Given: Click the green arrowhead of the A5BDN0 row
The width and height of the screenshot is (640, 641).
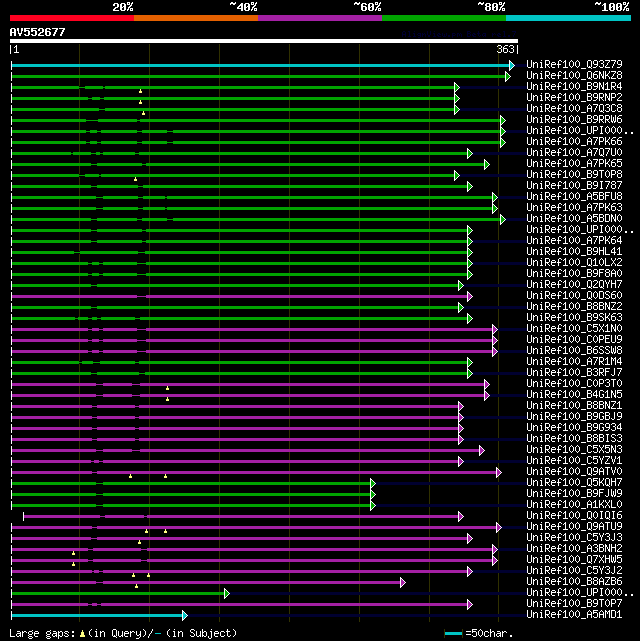Looking at the screenshot, I should tap(503, 220).
